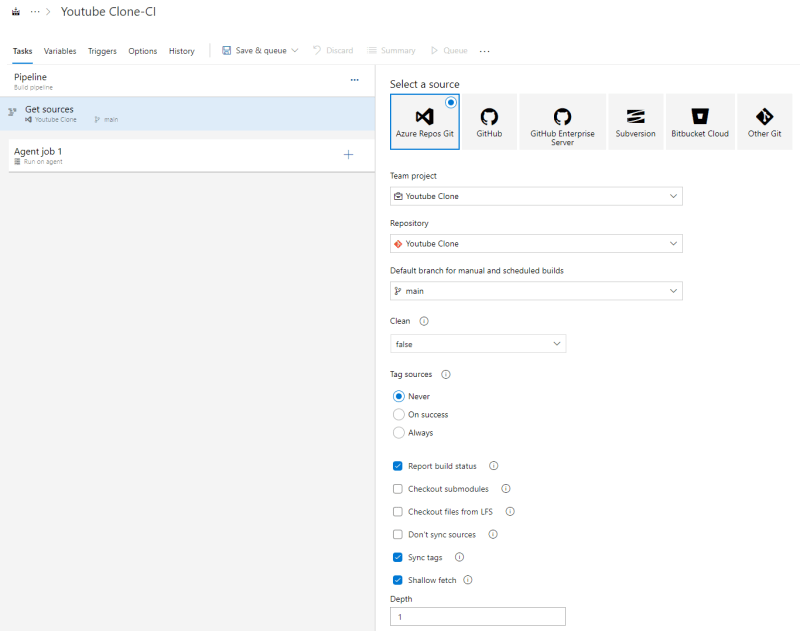Select the Agent job 1 row
The height and width of the screenshot is (631, 800).
(x=191, y=155)
